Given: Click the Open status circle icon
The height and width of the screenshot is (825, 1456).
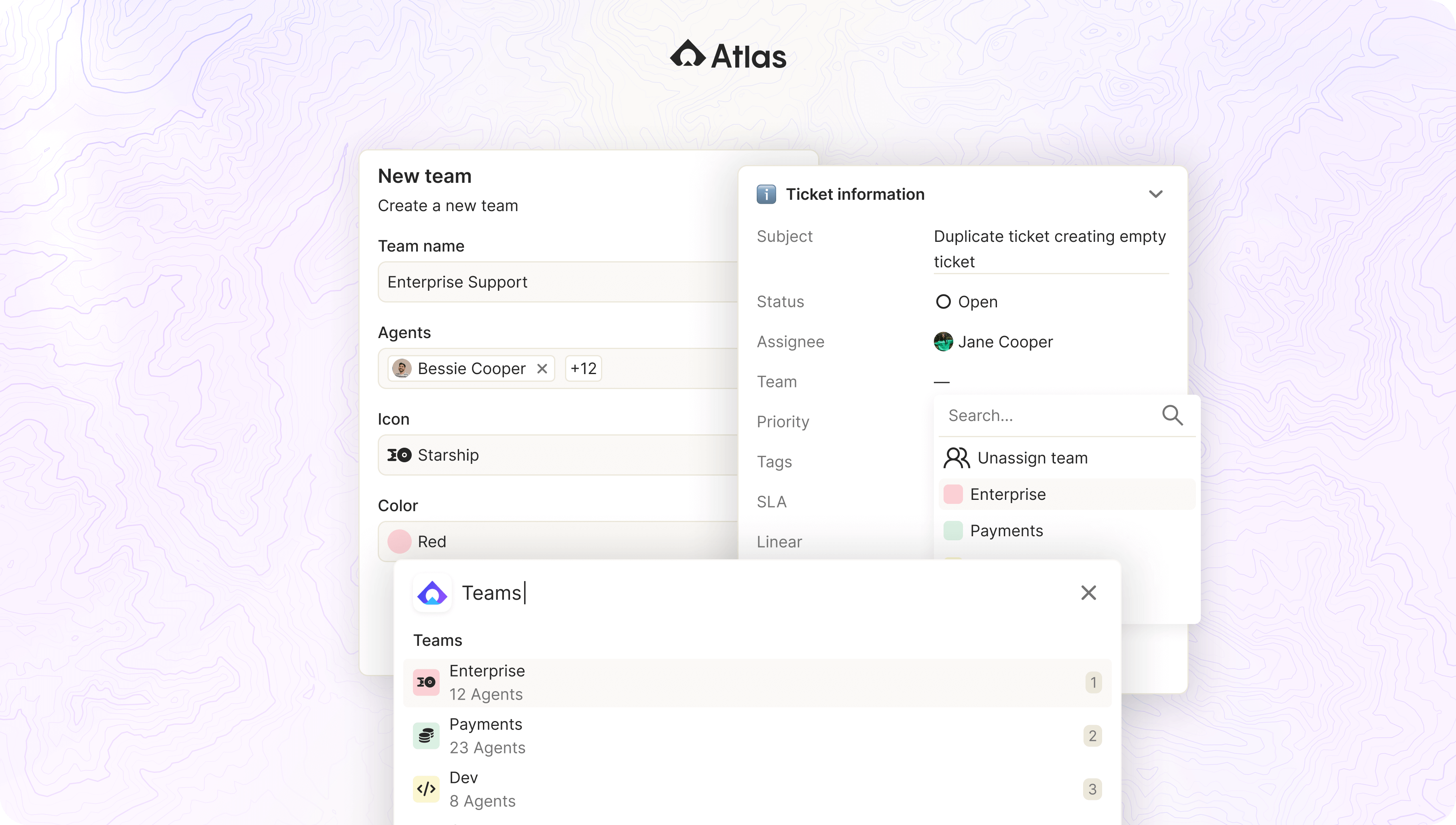Looking at the screenshot, I should click(943, 301).
